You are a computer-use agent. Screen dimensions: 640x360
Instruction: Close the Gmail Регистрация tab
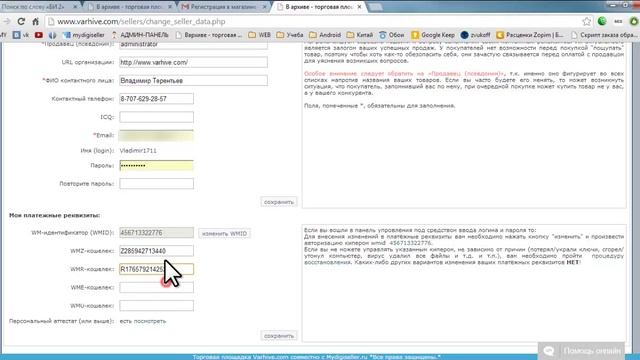click(264, 7)
